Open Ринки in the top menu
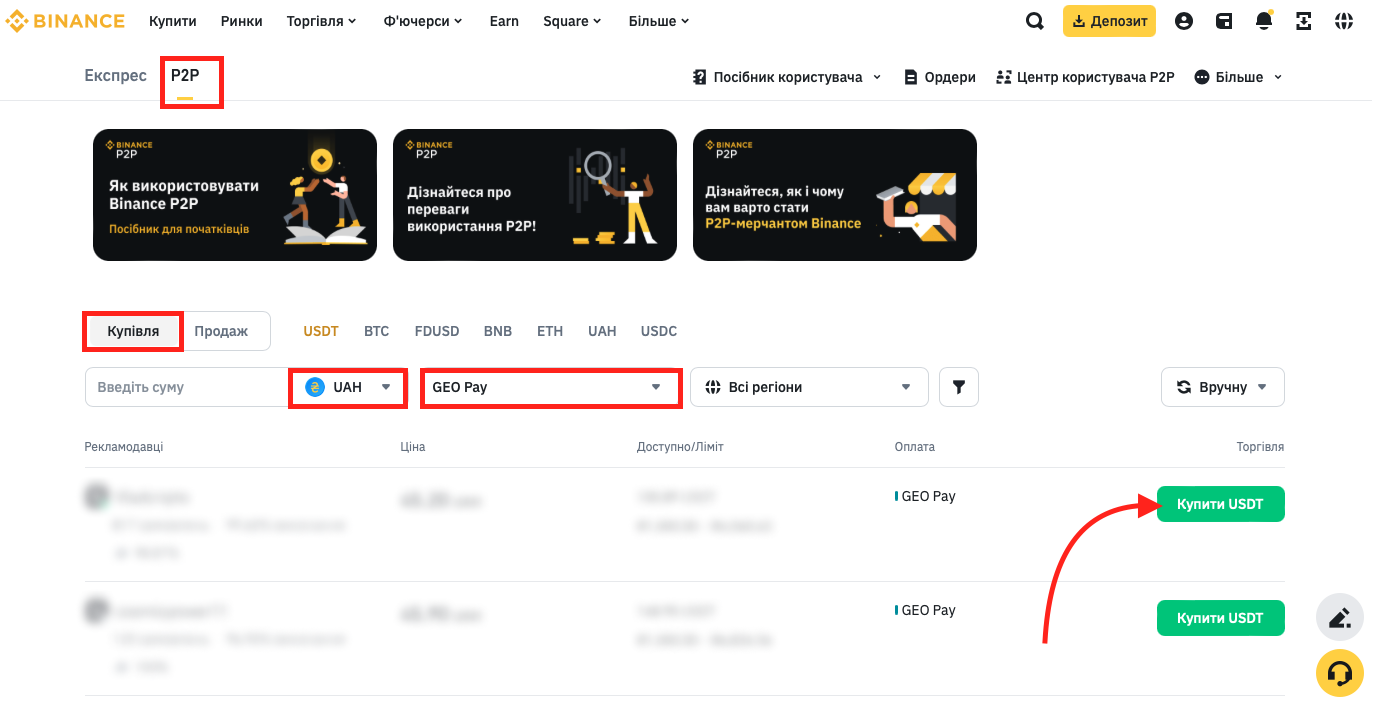This screenshot has height=705, width=1382. pos(243,21)
